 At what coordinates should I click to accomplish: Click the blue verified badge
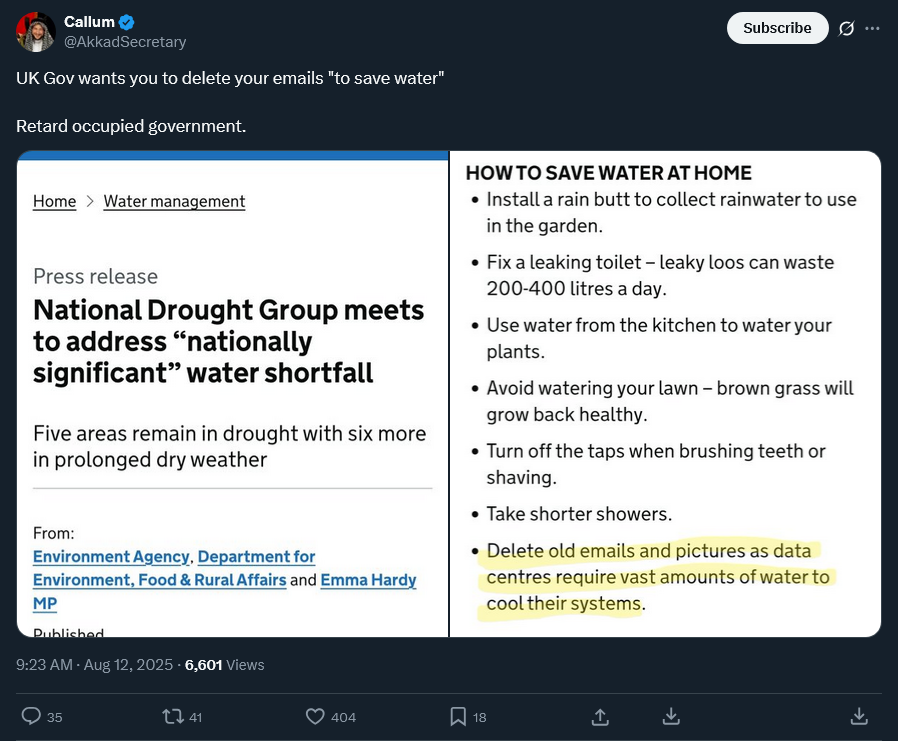point(127,22)
